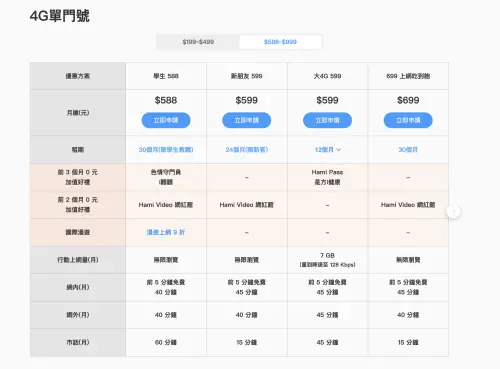This screenshot has width=500, height=369.
Task: Click the $588 price text
Action: point(166,100)
